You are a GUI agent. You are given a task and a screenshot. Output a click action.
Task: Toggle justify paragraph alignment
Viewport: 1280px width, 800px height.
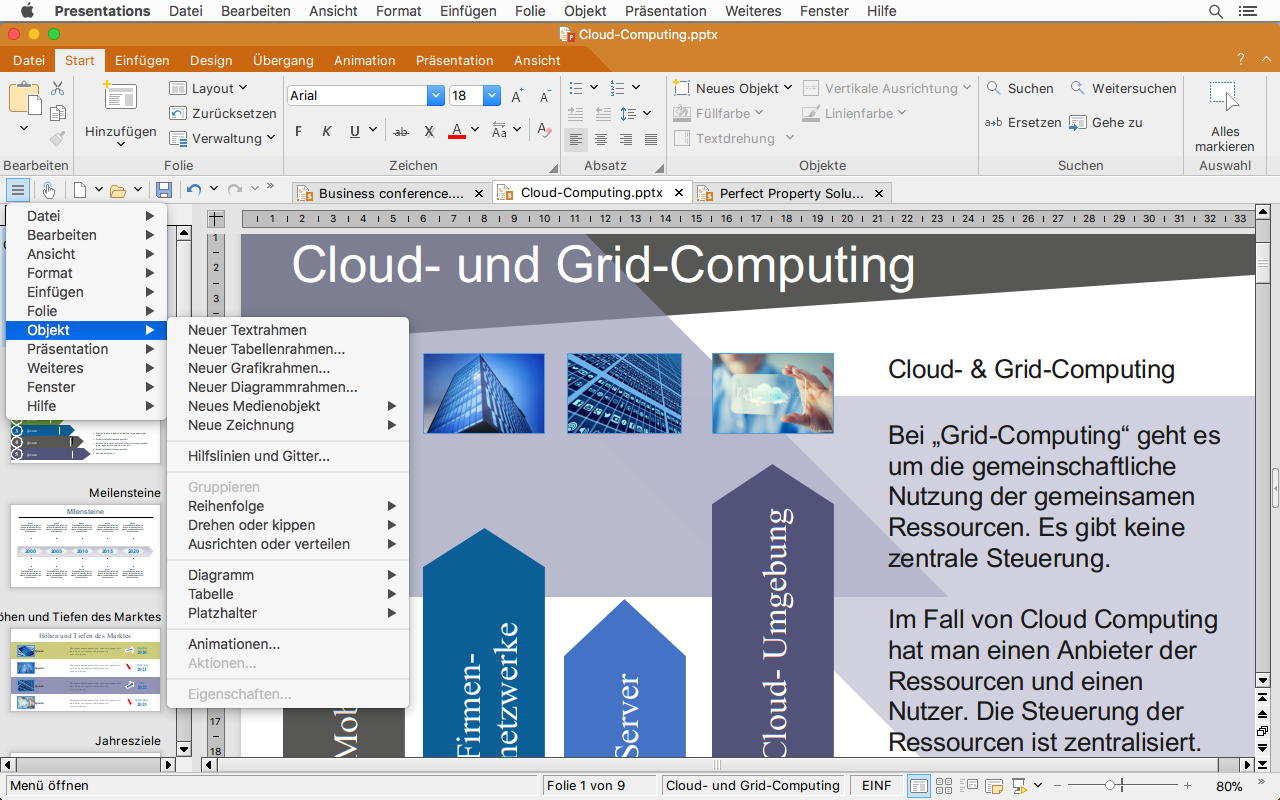tap(651, 139)
